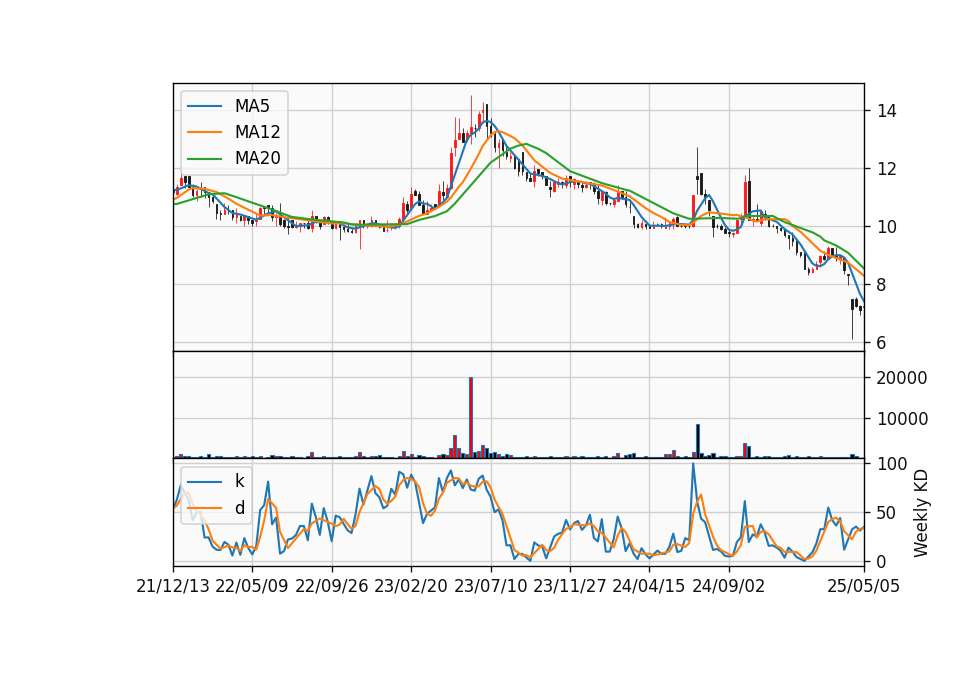Select the 23/11/27 date tick
Viewport: 960px width, 690px height.
tap(570, 586)
